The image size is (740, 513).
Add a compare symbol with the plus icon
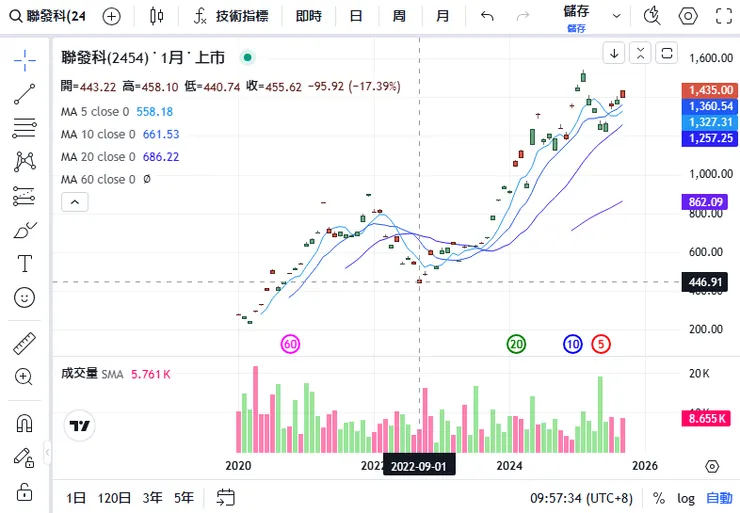(111, 17)
